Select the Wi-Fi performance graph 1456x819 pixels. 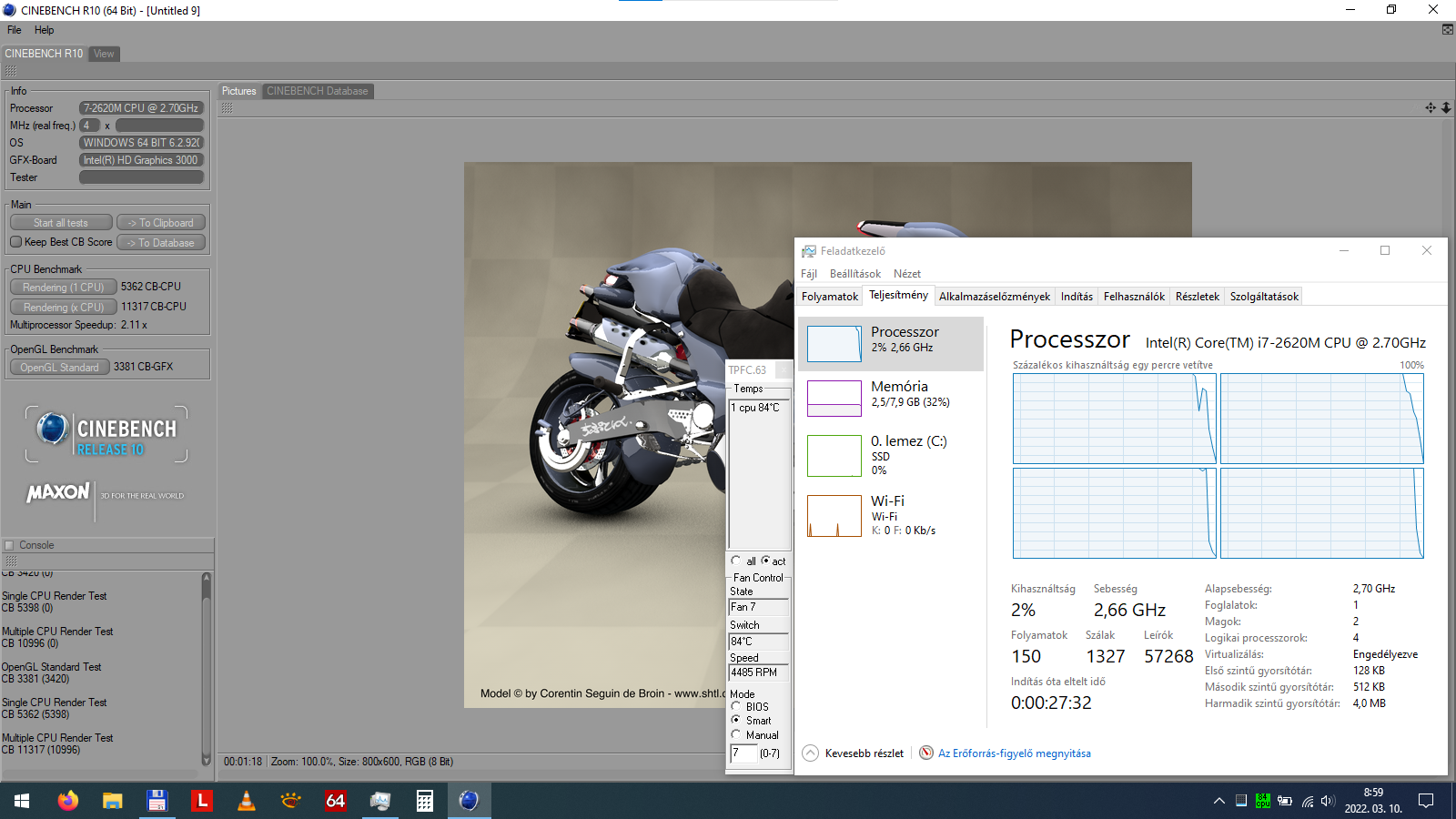[834, 516]
